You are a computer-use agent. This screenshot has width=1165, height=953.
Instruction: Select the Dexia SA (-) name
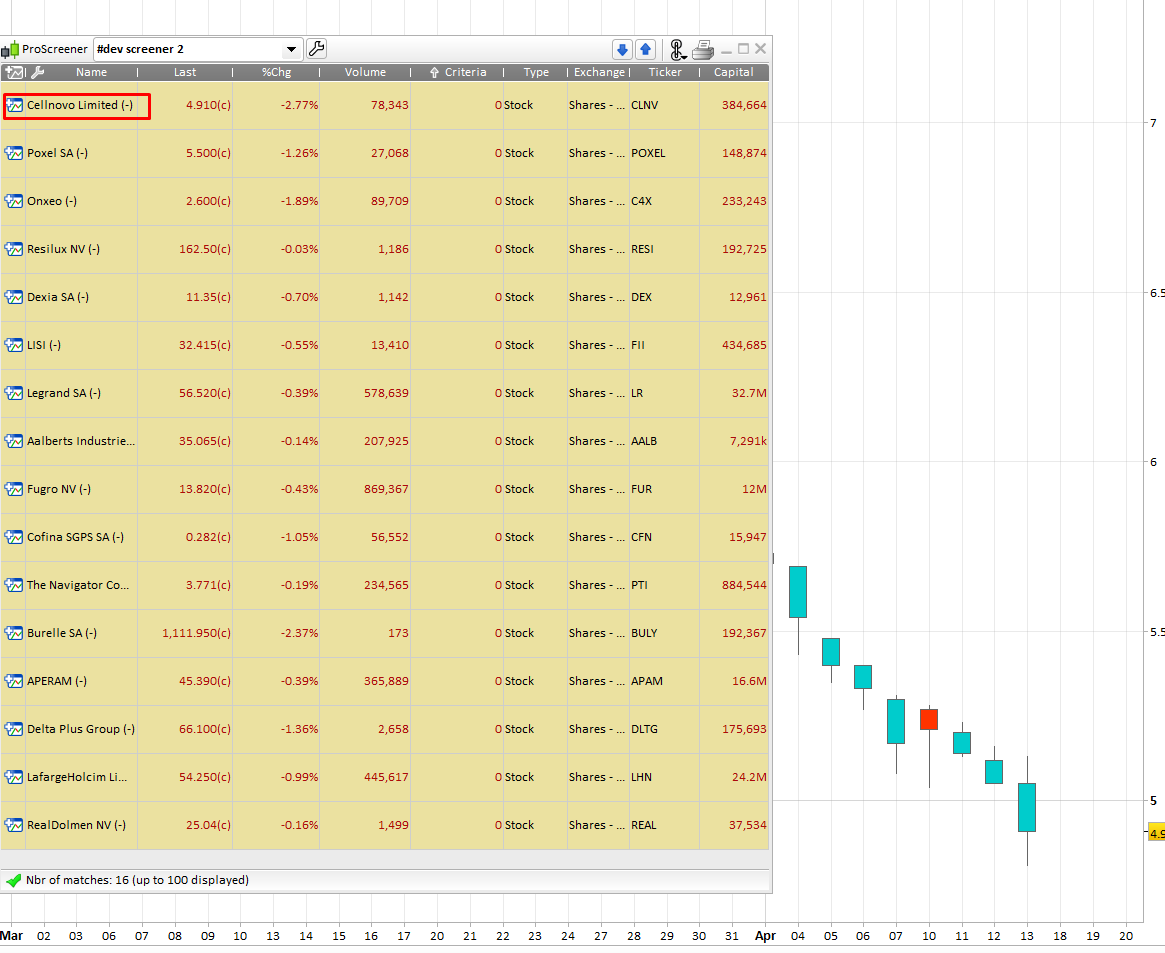(x=58, y=297)
